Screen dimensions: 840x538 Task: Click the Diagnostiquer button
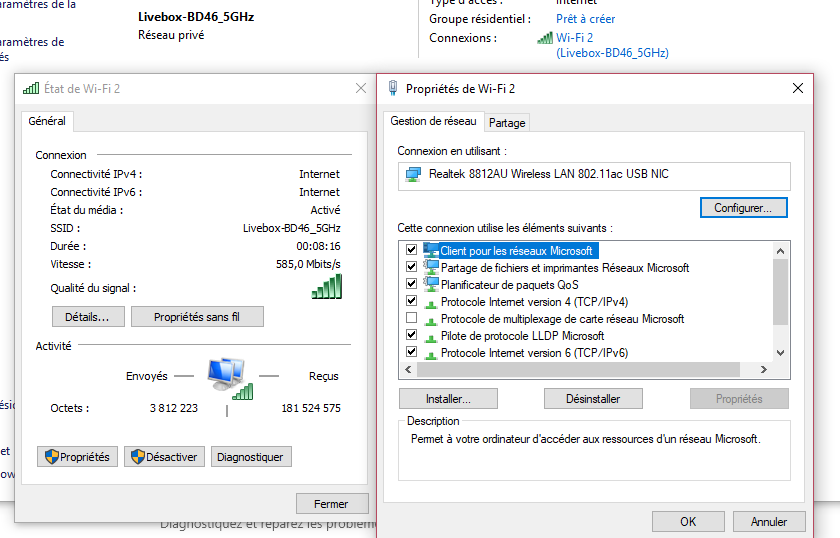click(251, 457)
